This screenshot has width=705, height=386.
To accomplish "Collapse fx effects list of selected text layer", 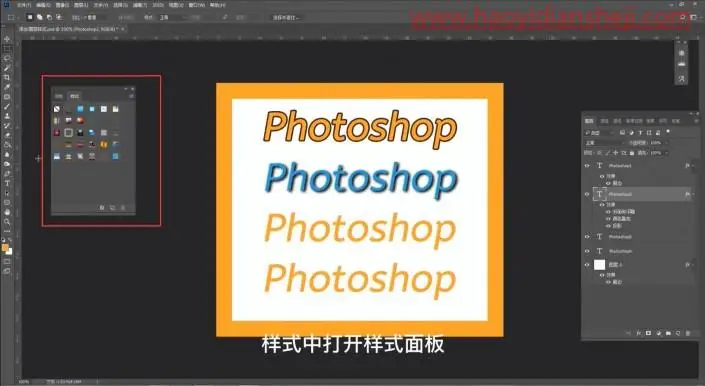I will click(693, 194).
